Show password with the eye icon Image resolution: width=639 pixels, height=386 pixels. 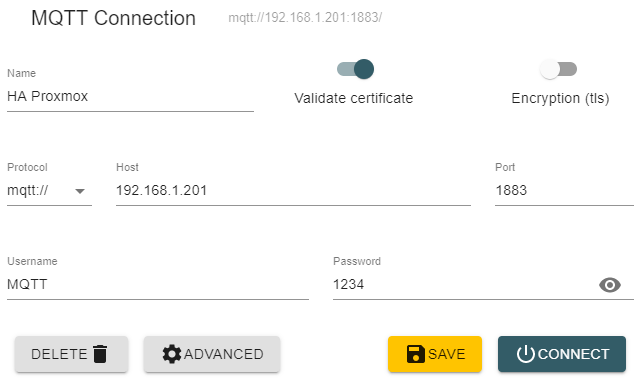coord(610,285)
